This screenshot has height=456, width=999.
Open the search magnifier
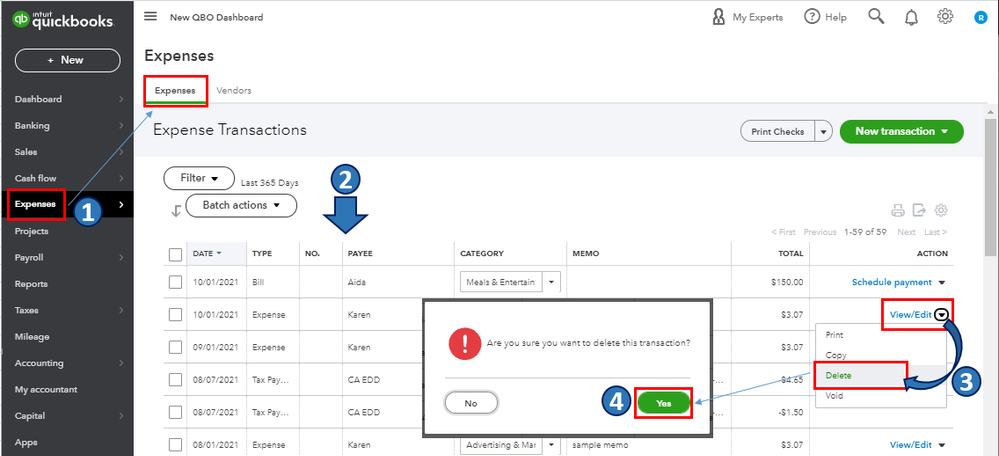click(x=877, y=17)
